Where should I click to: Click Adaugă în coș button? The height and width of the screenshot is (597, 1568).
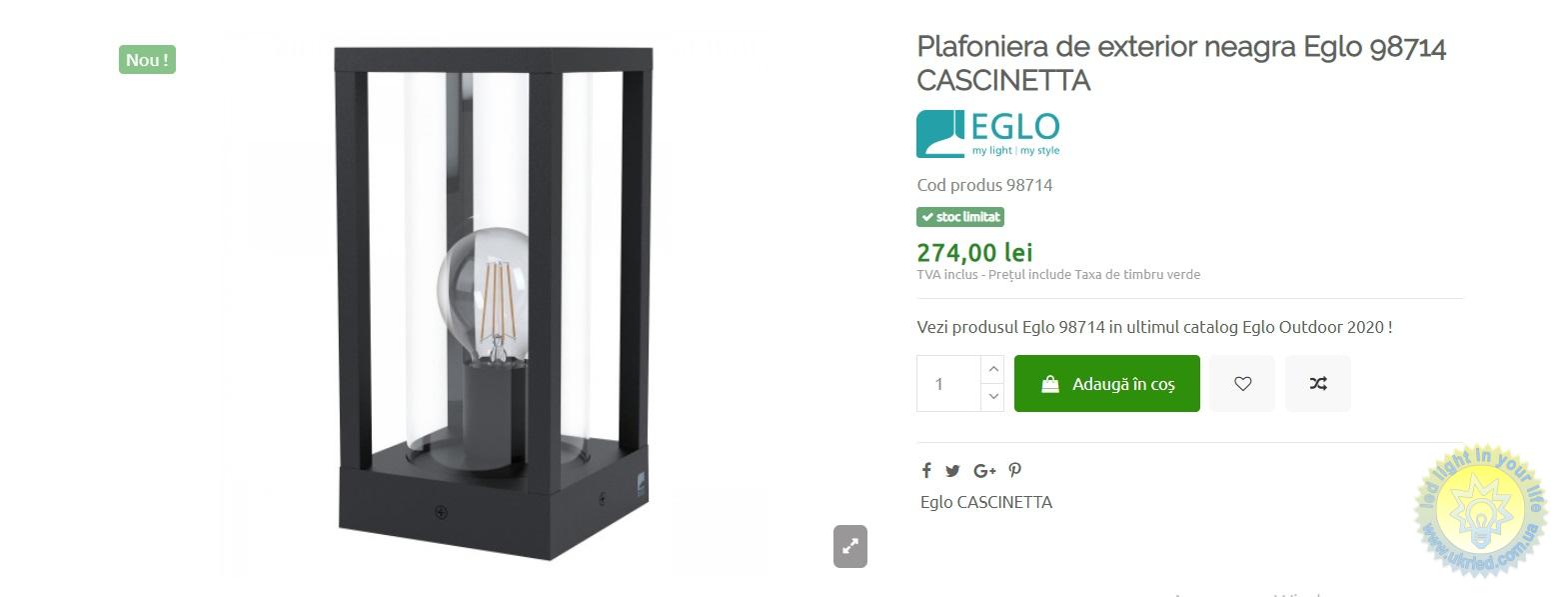tap(1107, 383)
